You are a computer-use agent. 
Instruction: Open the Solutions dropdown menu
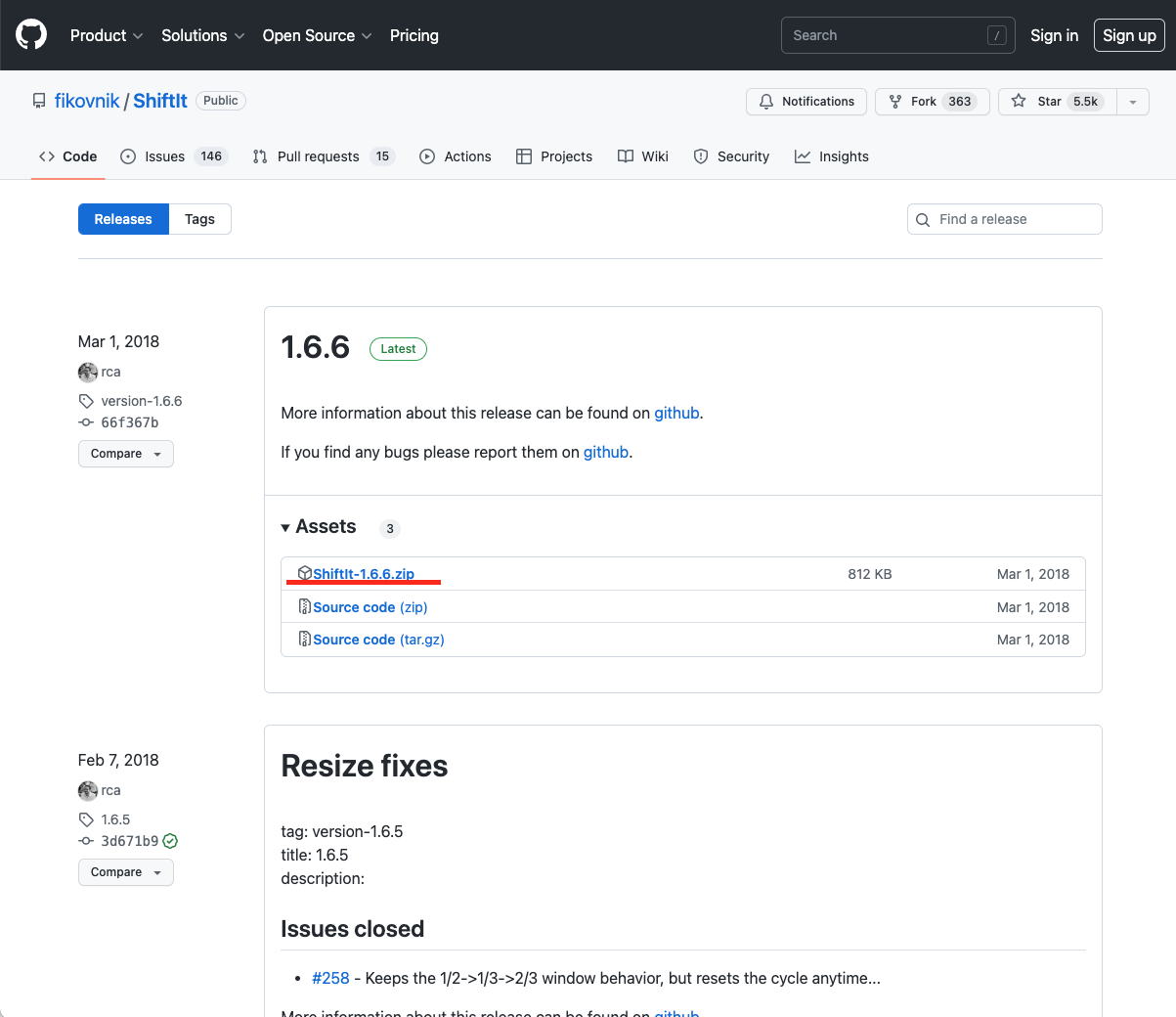click(x=203, y=35)
